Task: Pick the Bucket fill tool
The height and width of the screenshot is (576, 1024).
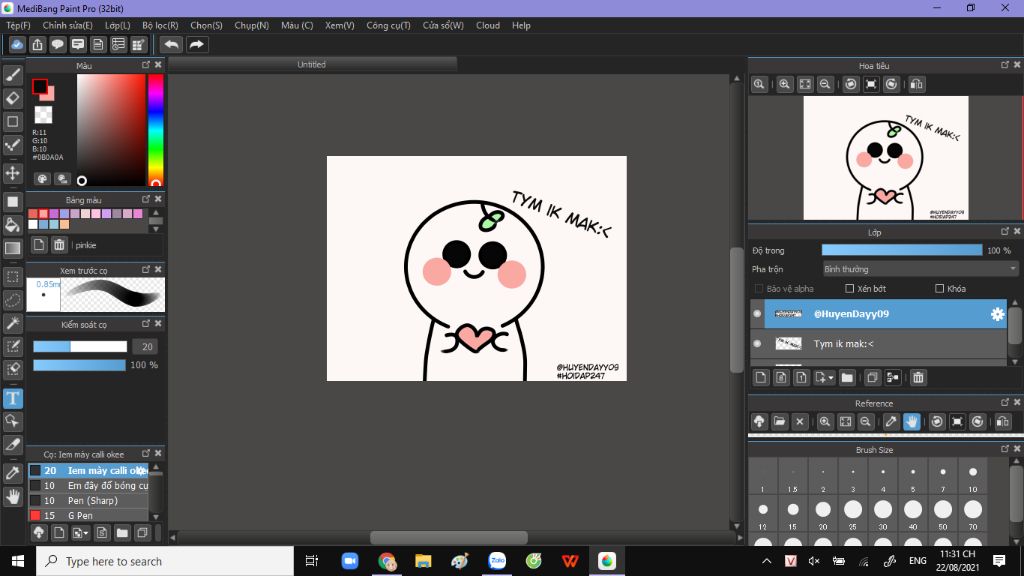Action: point(13,224)
